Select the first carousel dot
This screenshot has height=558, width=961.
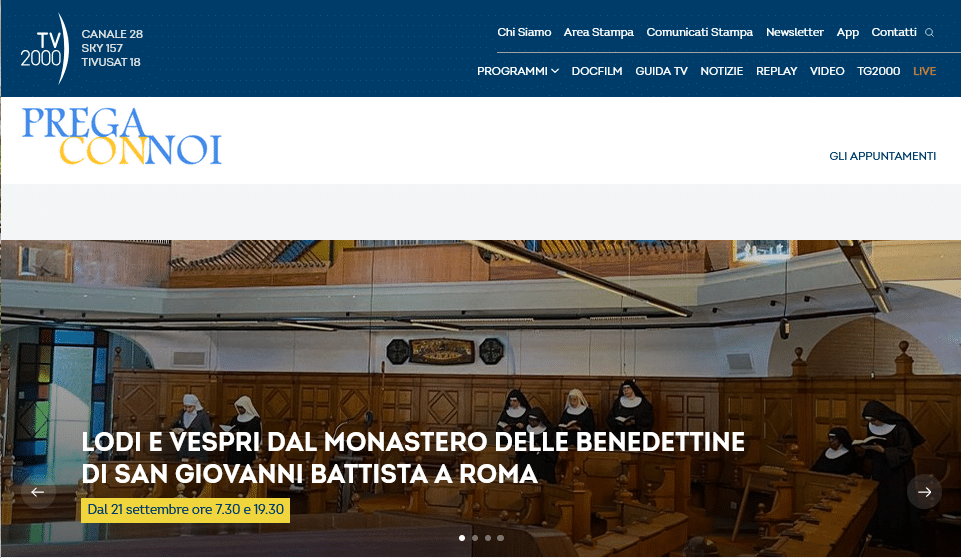462,538
